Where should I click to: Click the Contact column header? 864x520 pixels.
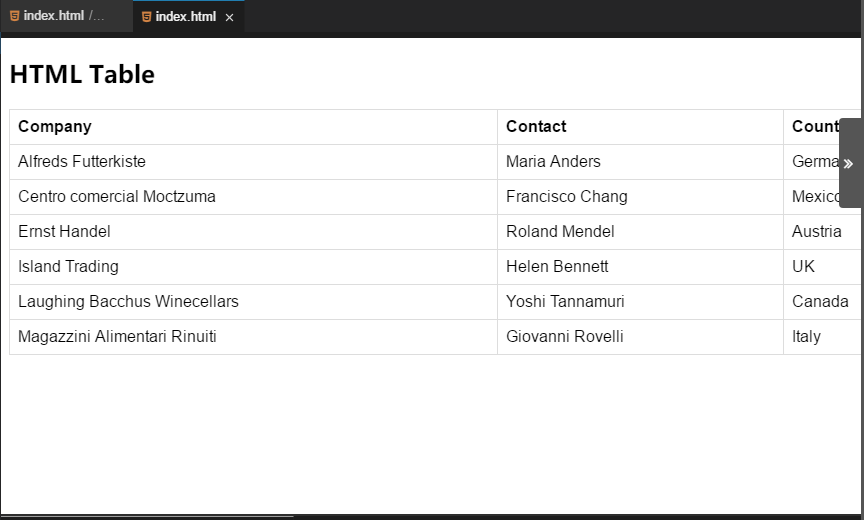click(640, 127)
